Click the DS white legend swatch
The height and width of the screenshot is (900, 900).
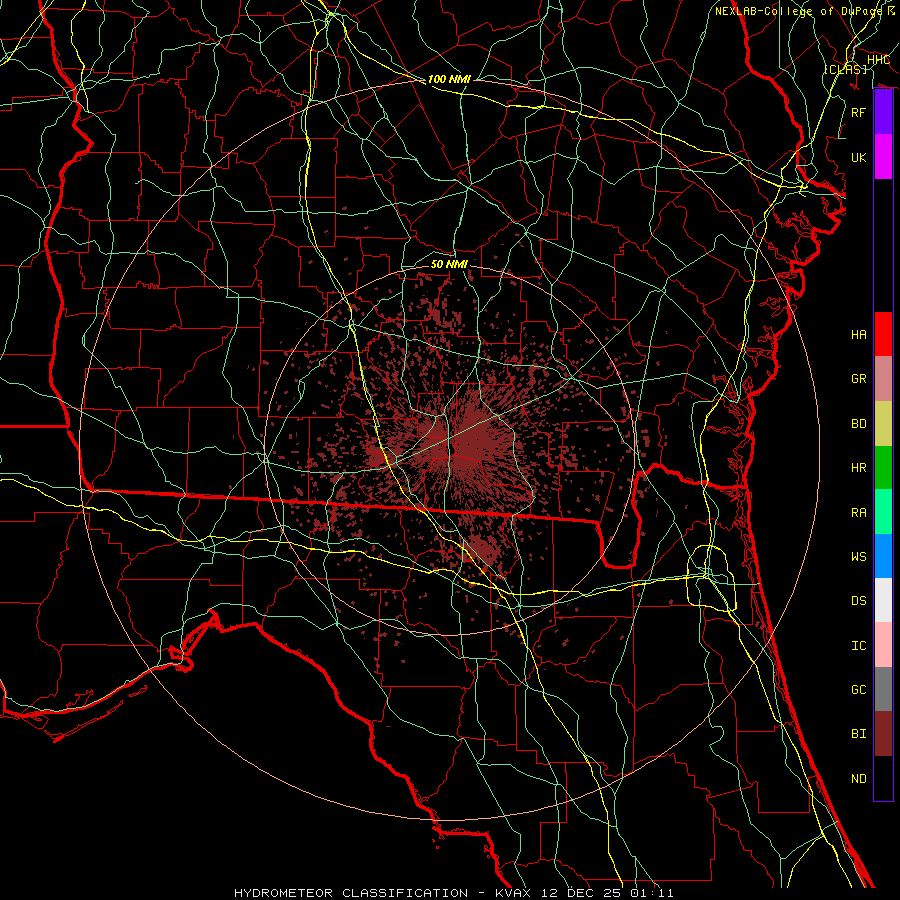(x=883, y=600)
